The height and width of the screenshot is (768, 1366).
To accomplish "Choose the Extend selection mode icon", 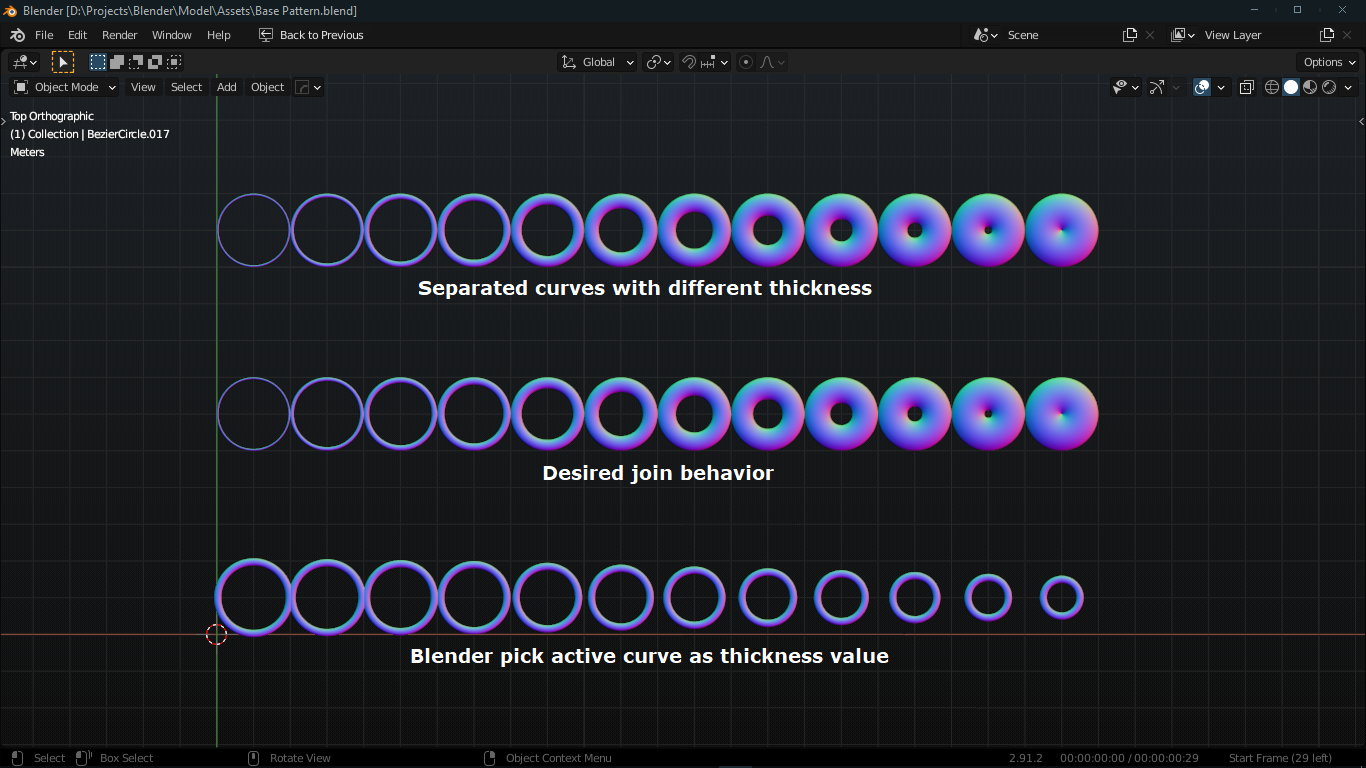I will point(117,62).
